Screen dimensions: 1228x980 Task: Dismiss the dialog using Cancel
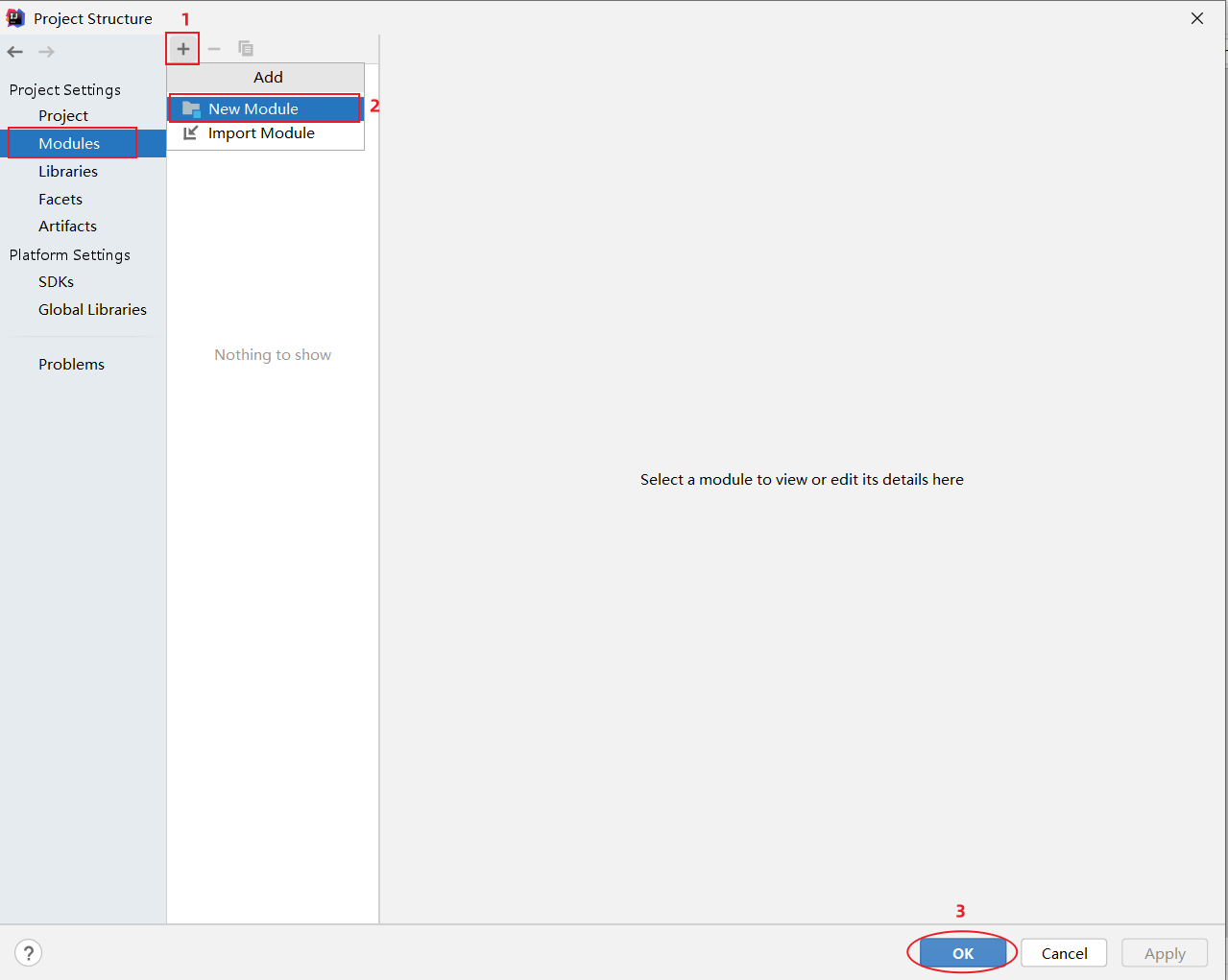point(1063,952)
